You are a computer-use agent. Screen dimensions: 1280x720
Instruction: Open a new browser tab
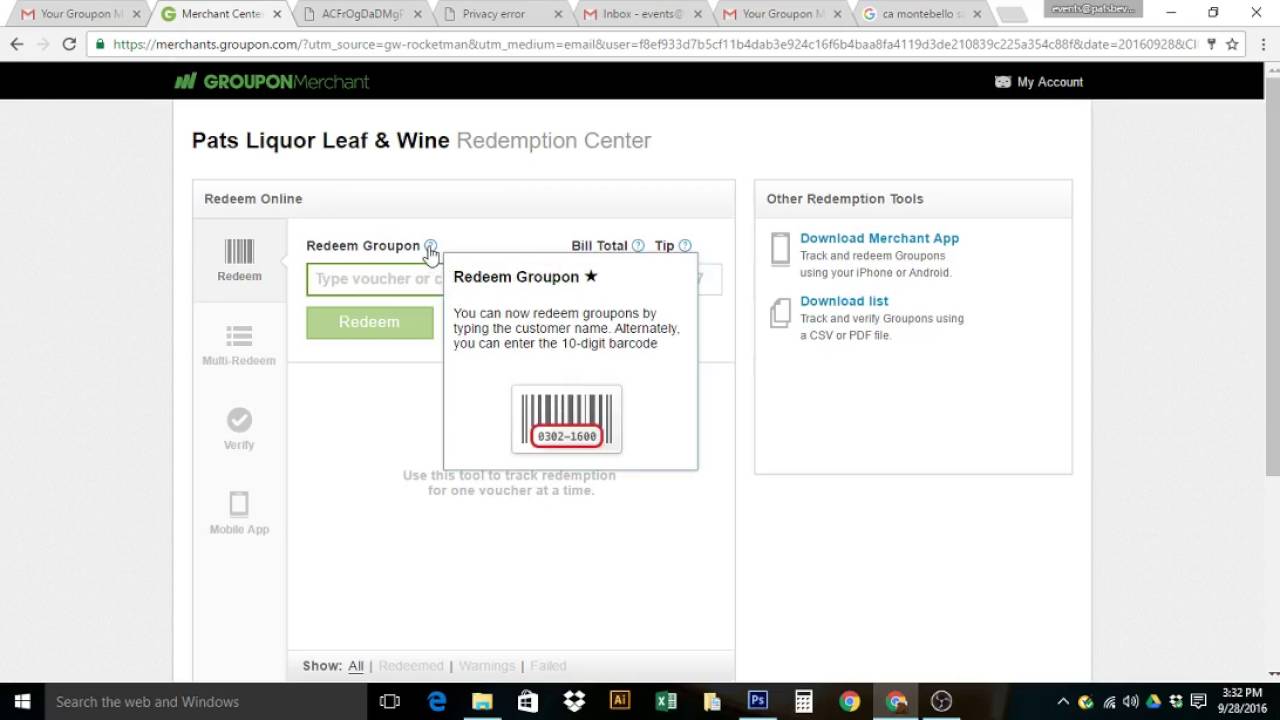(x=1013, y=14)
